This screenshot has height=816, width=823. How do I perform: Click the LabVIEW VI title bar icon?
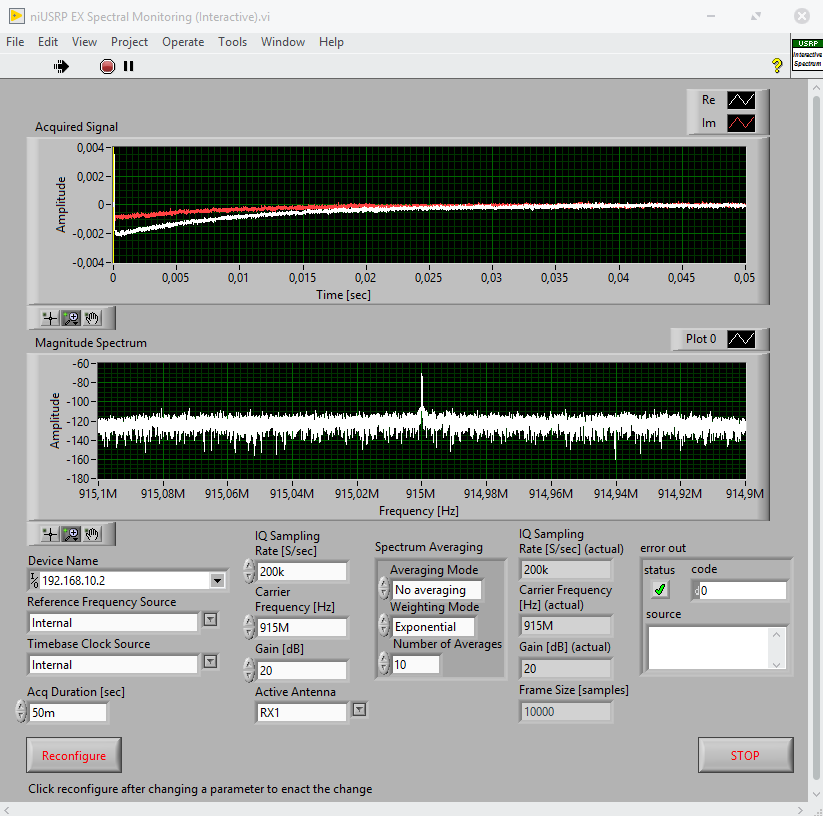16,16
